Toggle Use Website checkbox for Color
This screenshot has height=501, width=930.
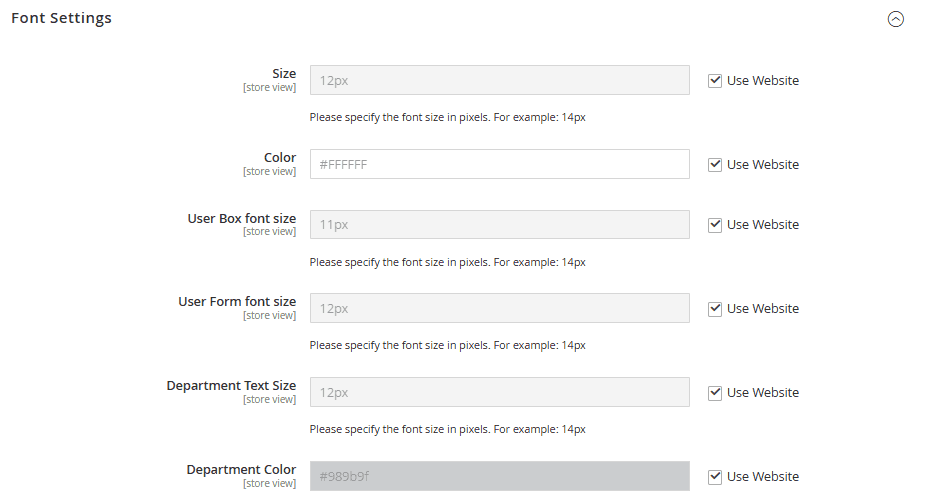click(715, 165)
